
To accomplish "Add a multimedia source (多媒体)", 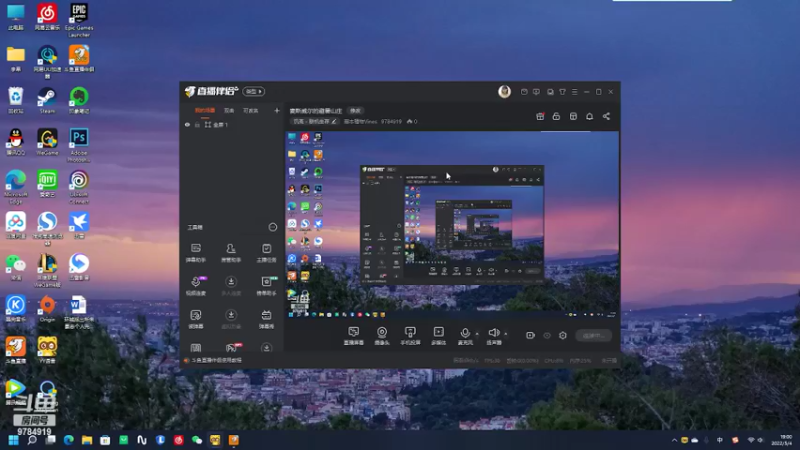I will (x=438, y=336).
